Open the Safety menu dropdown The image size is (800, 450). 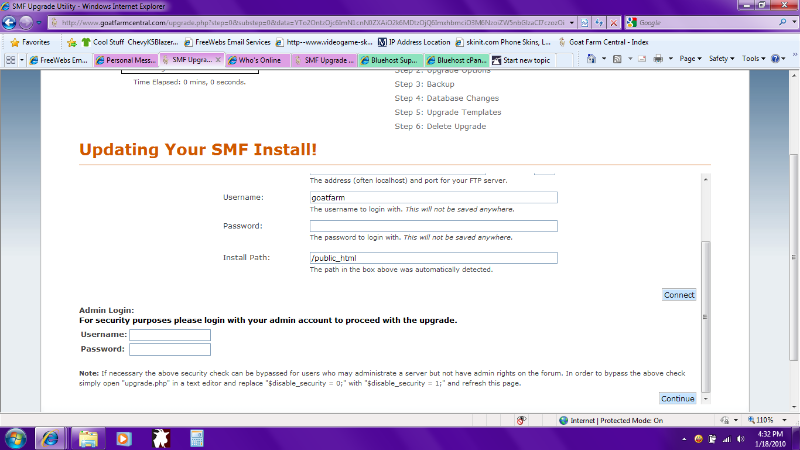[721, 59]
